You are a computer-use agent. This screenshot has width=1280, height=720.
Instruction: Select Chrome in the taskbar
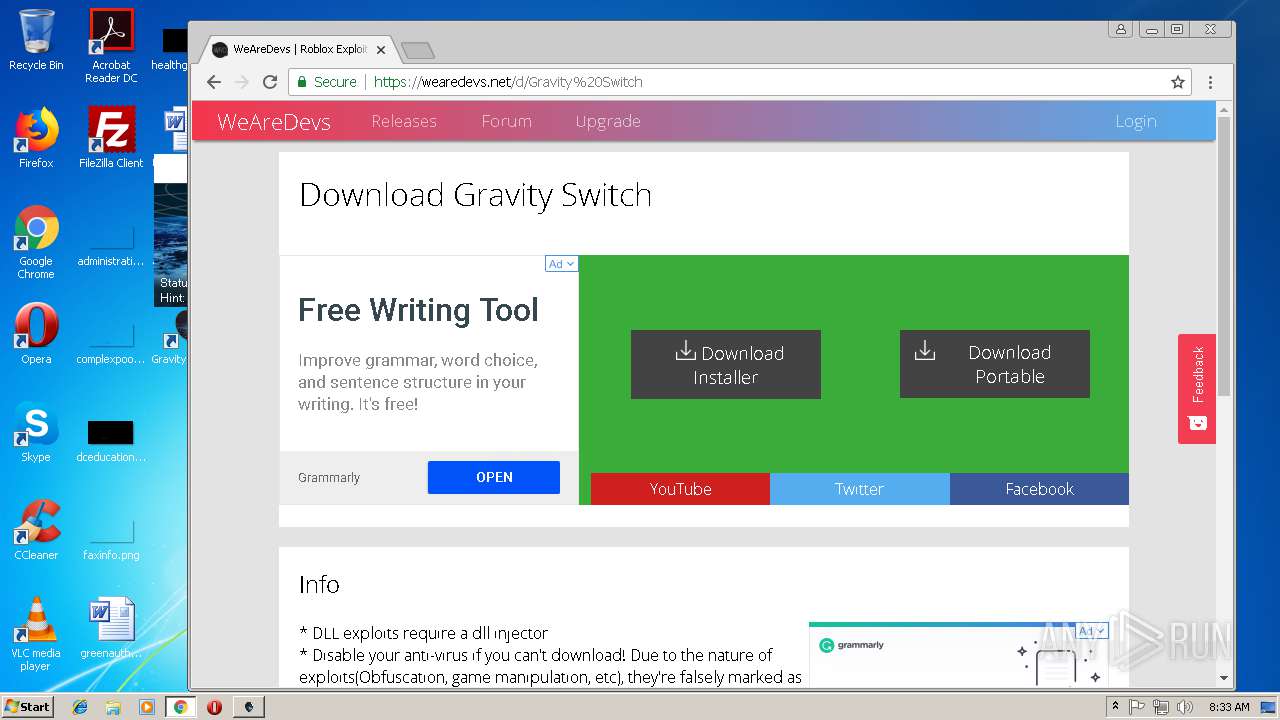[x=180, y=706]
